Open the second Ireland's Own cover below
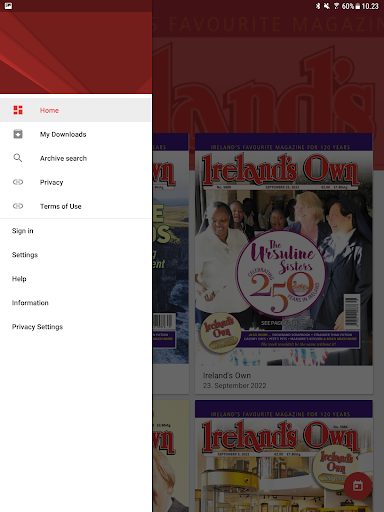Viewport: 384px width, 512px height. (x=284, y=456)
